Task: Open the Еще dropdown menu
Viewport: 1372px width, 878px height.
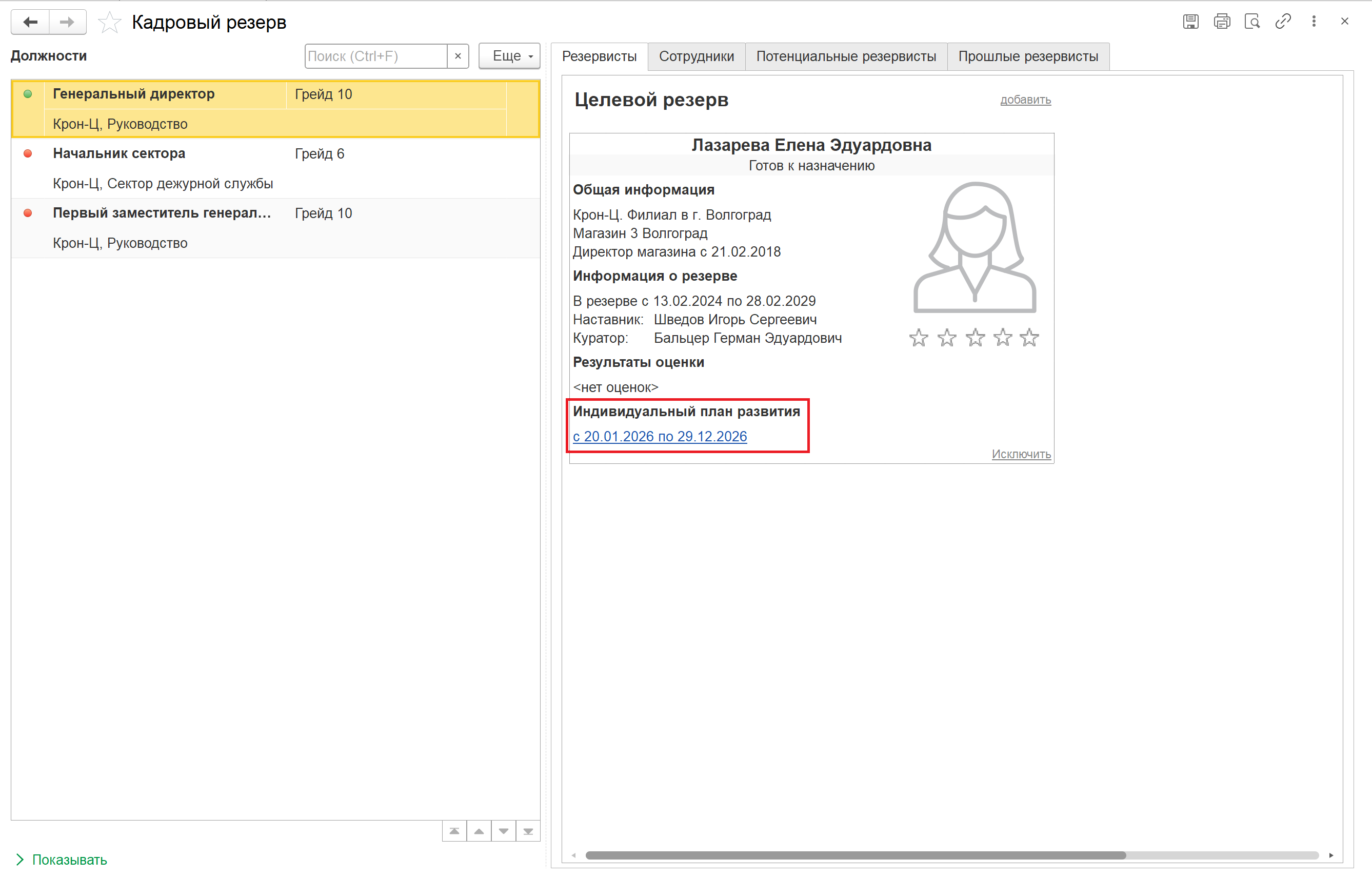Action: [x=509, y=56]
